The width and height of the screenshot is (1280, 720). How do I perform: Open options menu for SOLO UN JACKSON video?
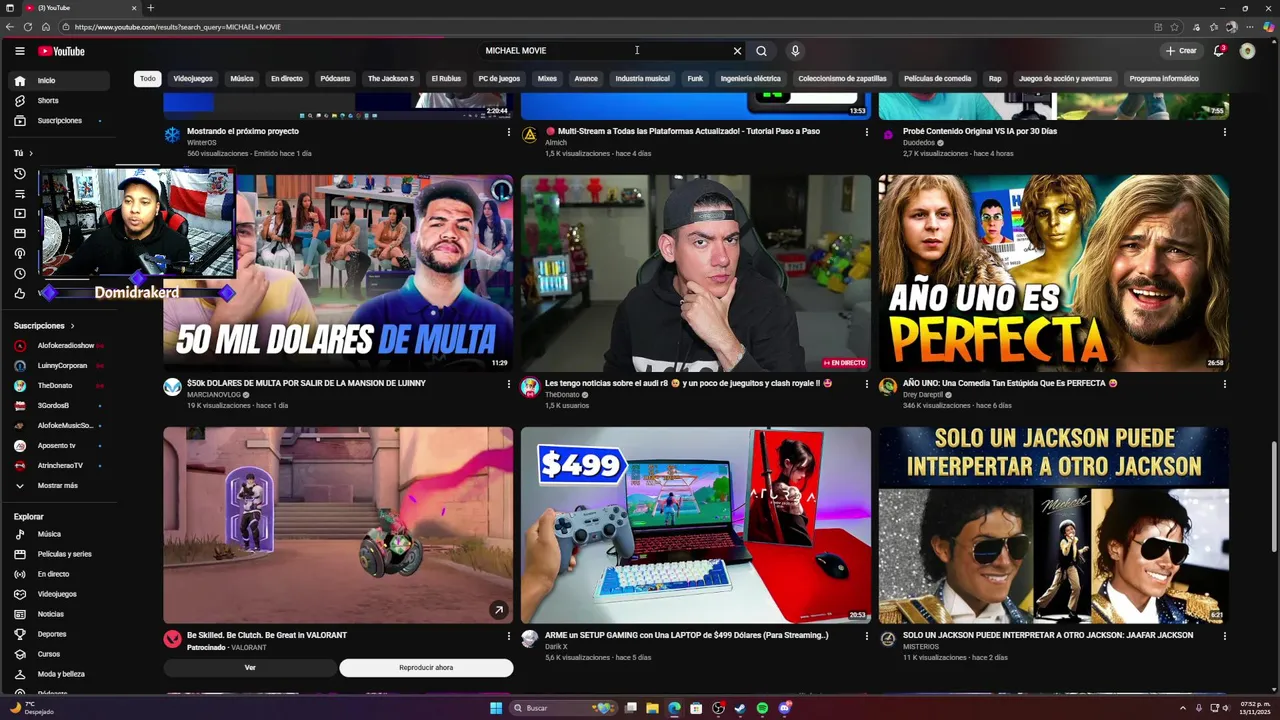point(1224,636)
